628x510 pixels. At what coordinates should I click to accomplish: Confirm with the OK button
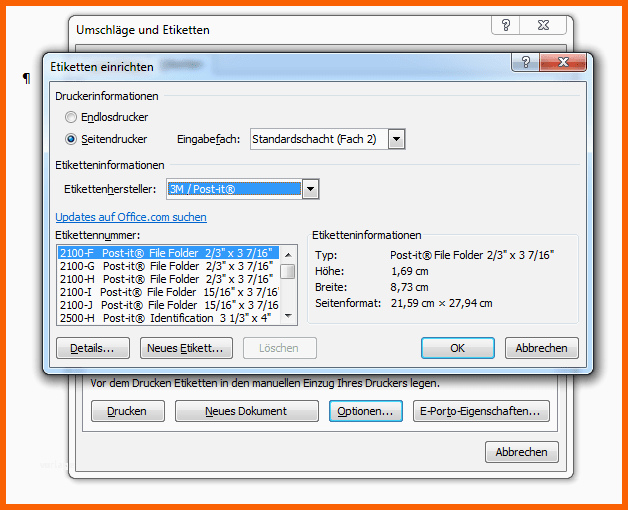pyautogui.click(x=458, y=348)
